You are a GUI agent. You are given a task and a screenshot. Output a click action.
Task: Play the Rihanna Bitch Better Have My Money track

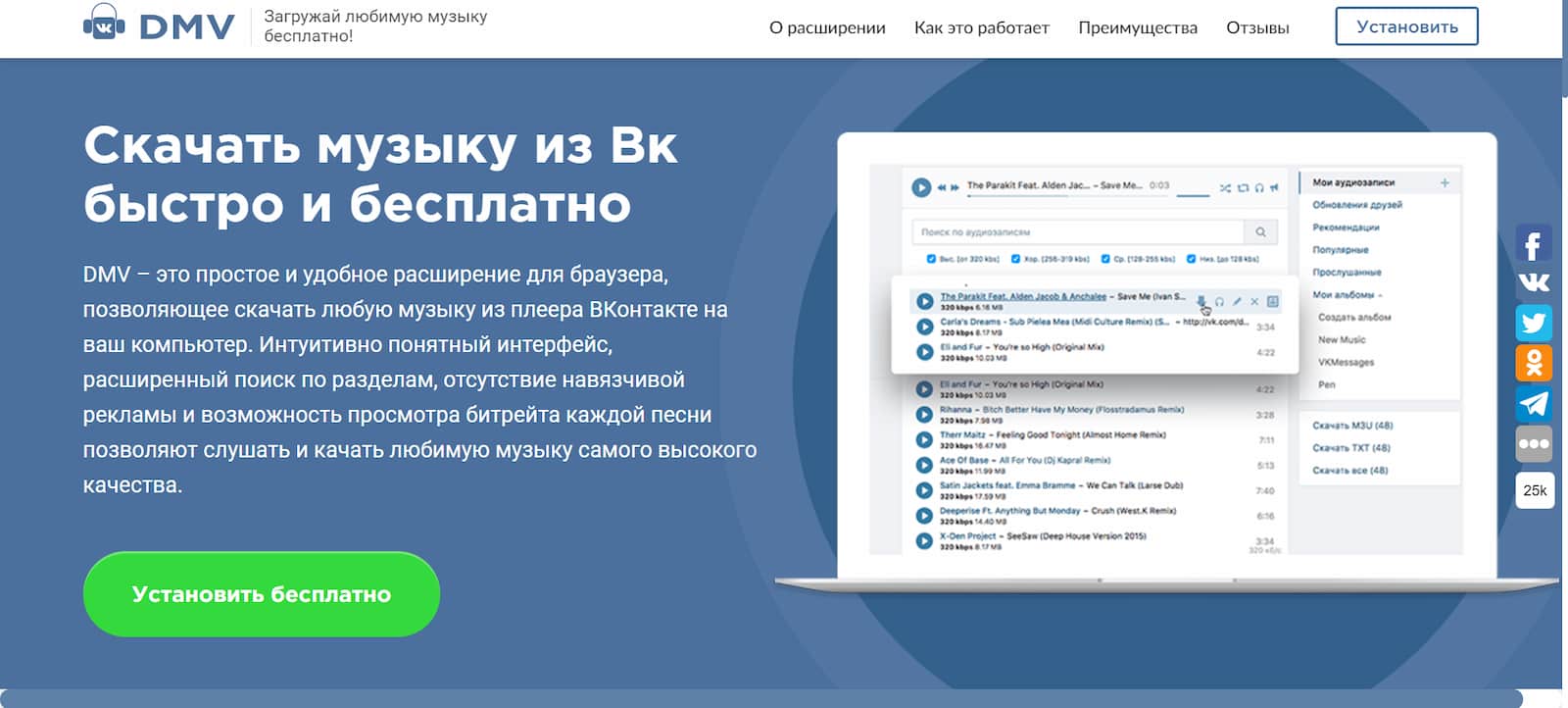coord(924,415)
